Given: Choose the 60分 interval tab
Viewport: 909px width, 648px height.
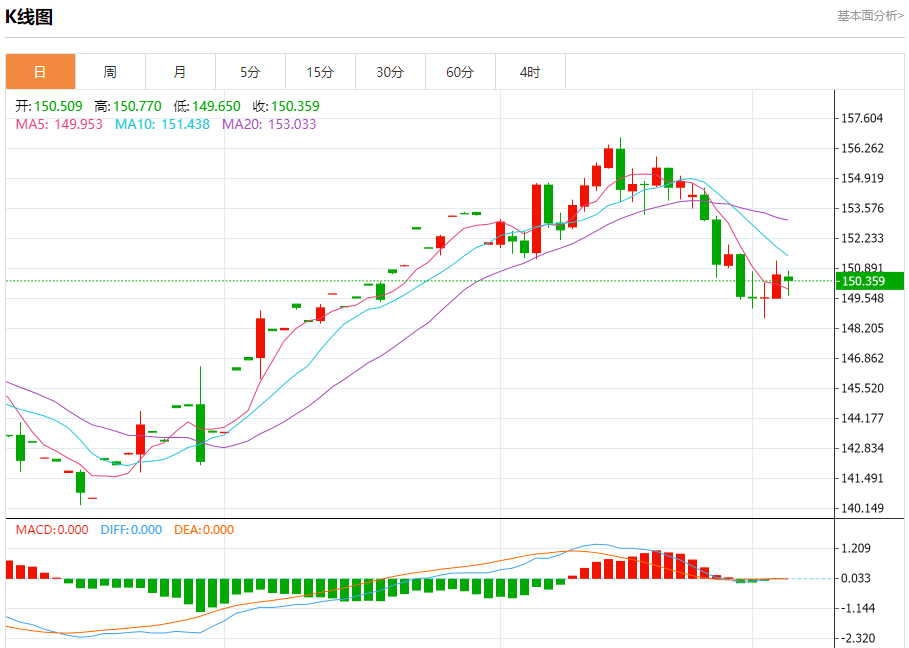Looking at the screenshot, I should pyautogui.click(x=460, y=72).
